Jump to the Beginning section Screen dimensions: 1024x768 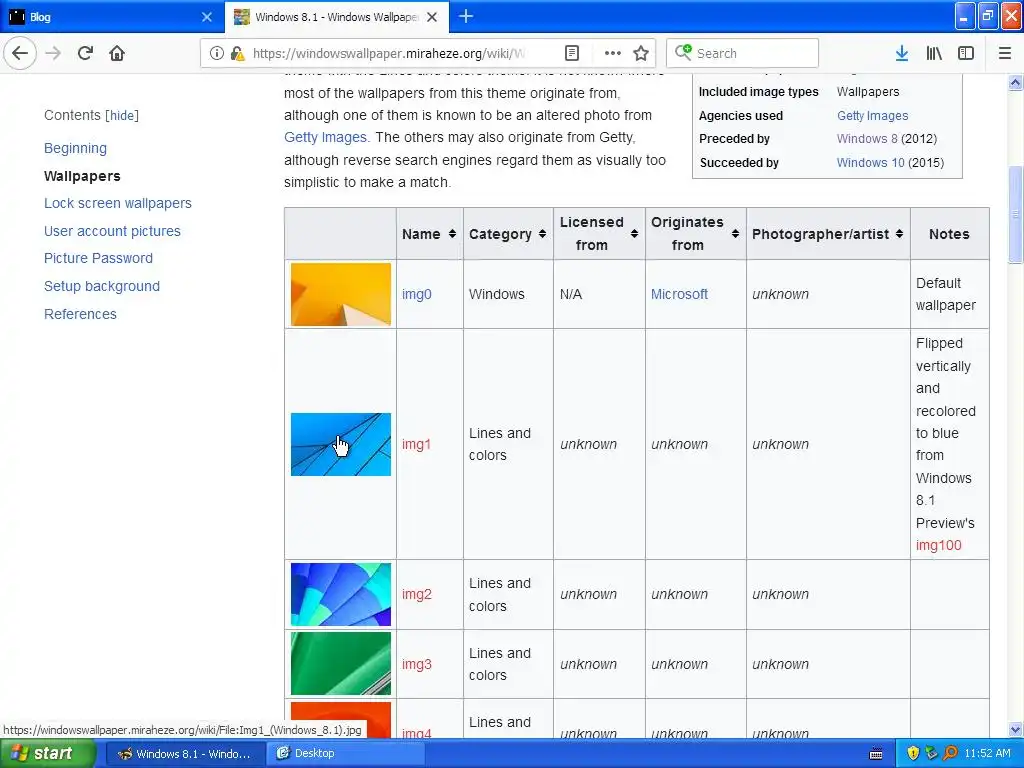(x=75, y=148)
